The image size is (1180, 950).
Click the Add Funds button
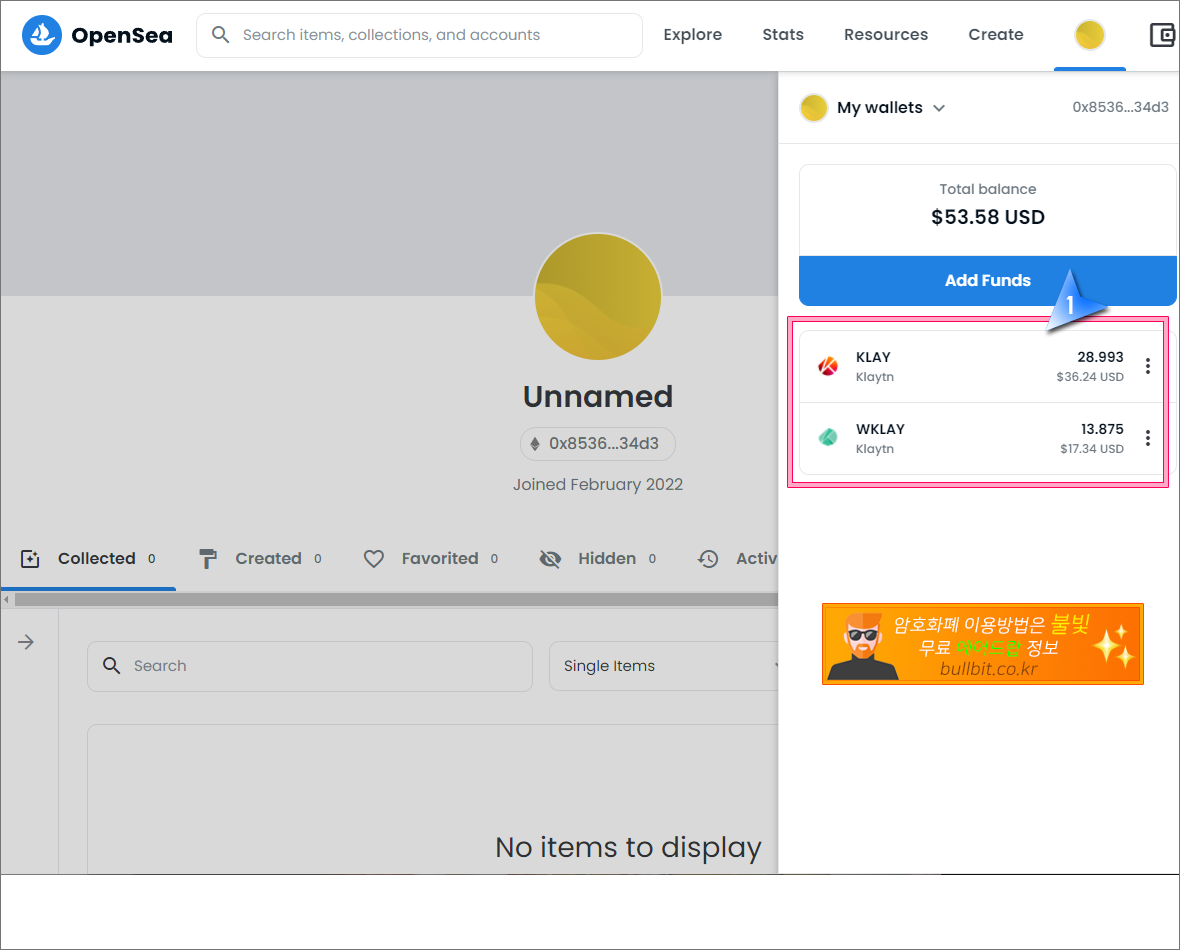click(x=987, y=281)
